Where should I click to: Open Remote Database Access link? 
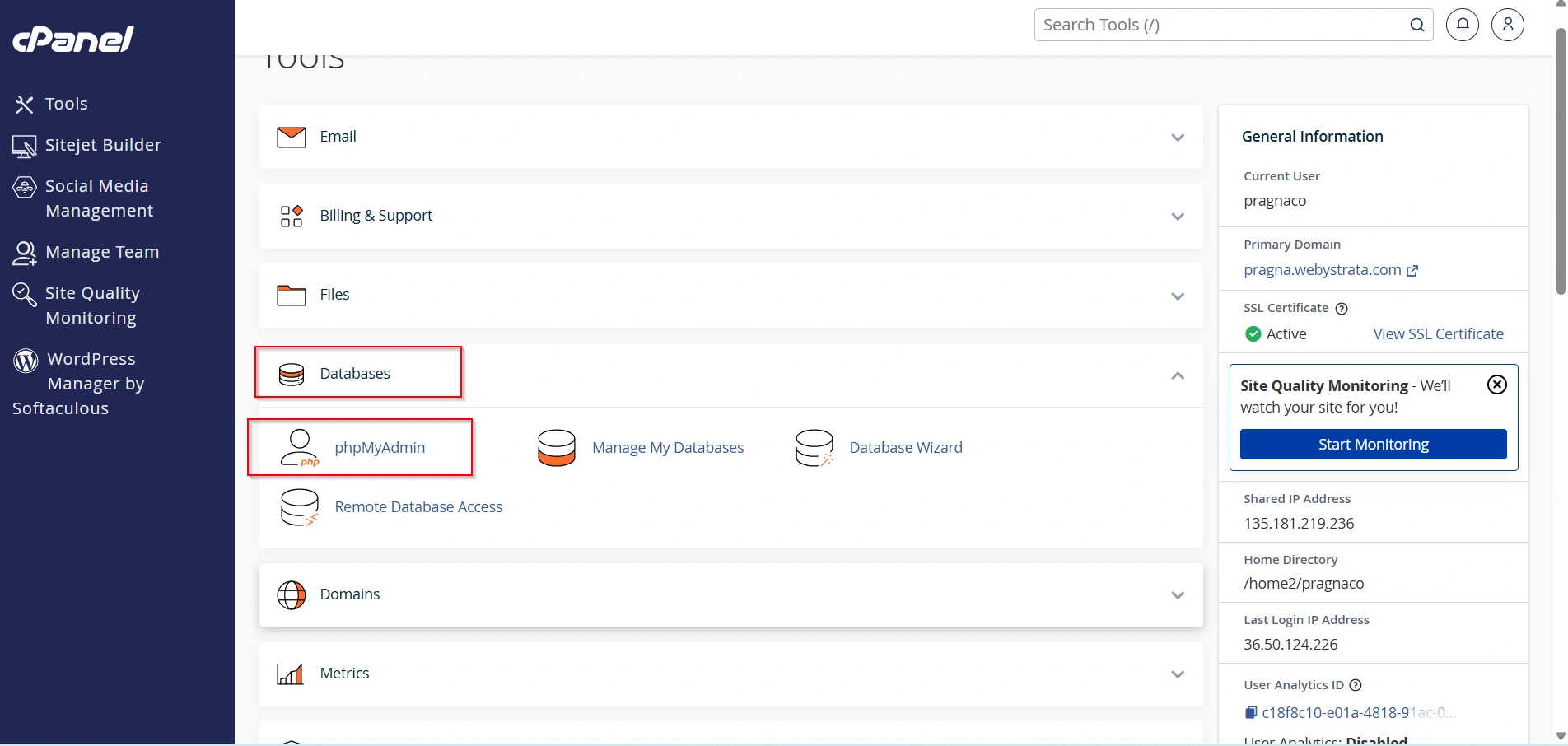(418, 507)
